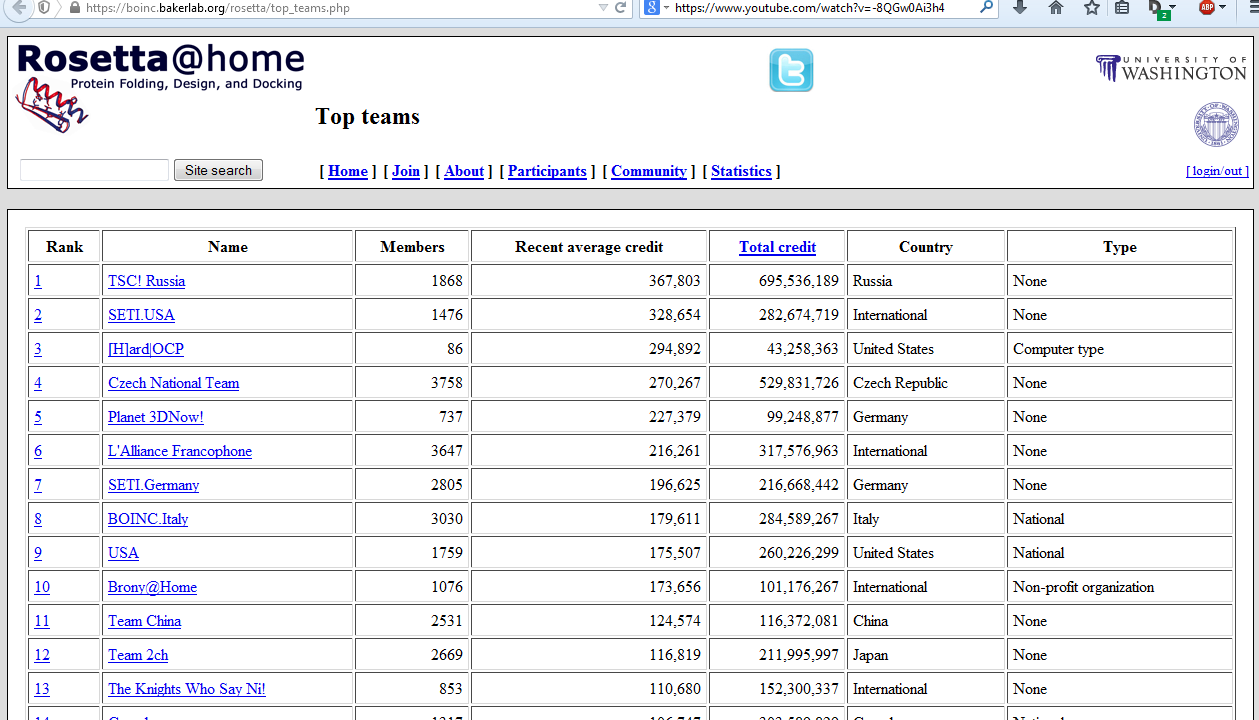Image resolution: width=1259 pixels, height=720 pixels.
Task: Reload the page with the refresh icon
Action: [x=621, y=8]
